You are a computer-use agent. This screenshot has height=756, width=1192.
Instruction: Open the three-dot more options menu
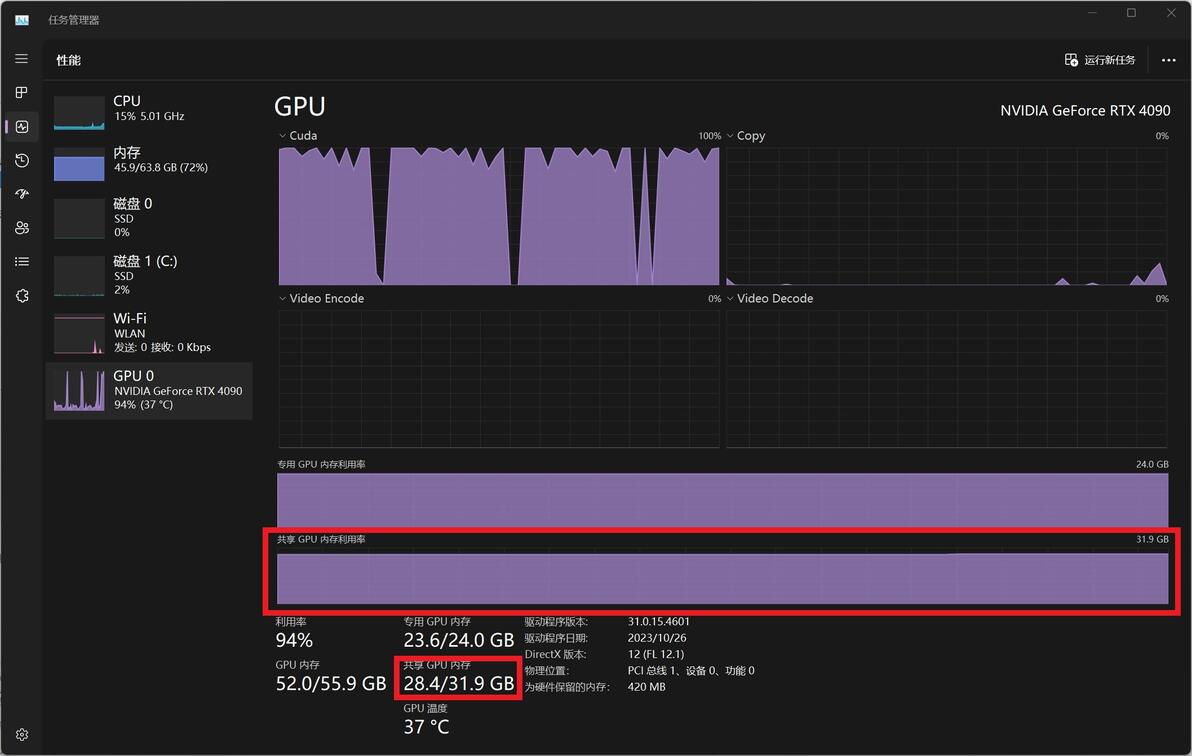(1168, 60)
